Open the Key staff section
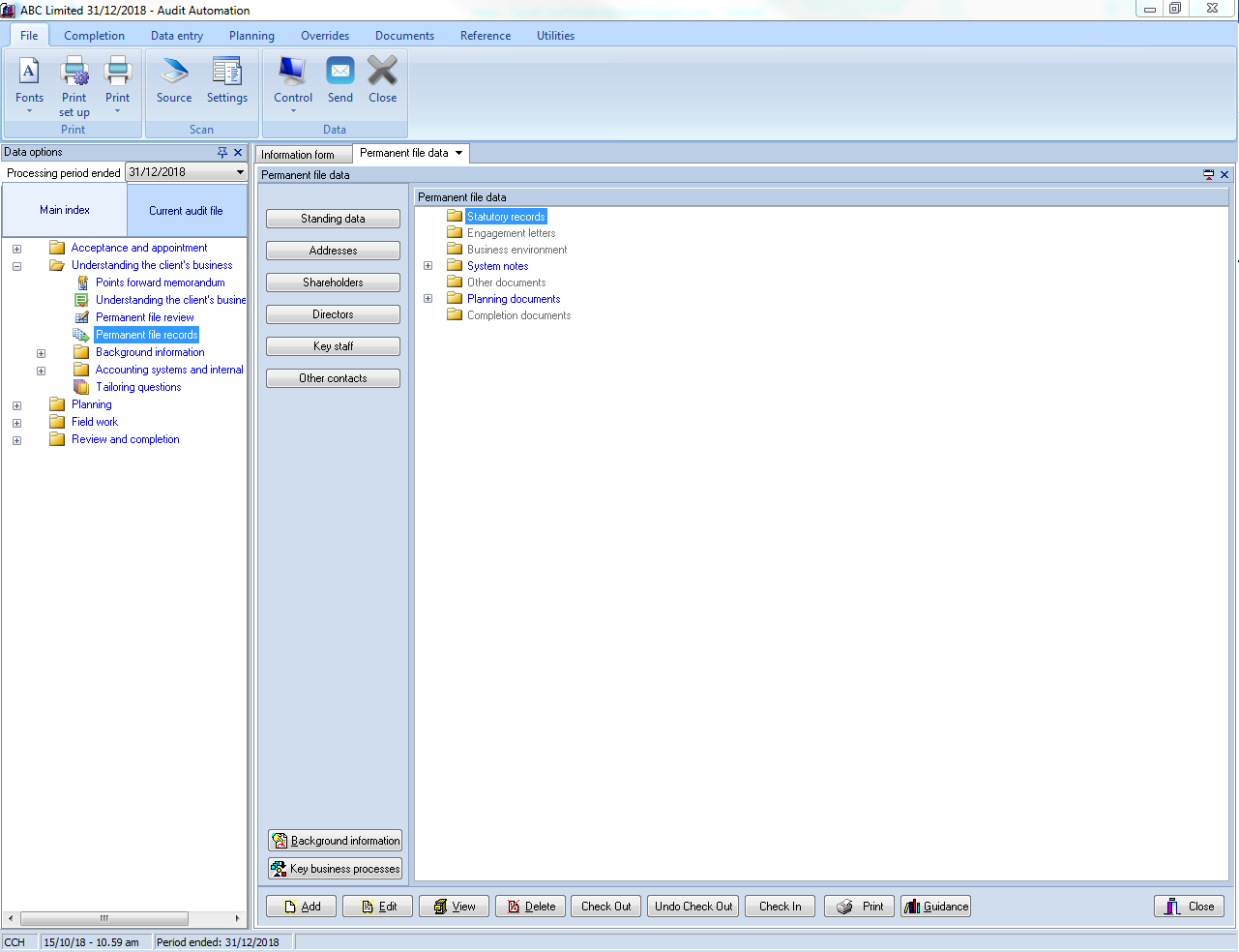1239x952 pixels. tap(333, 346)
